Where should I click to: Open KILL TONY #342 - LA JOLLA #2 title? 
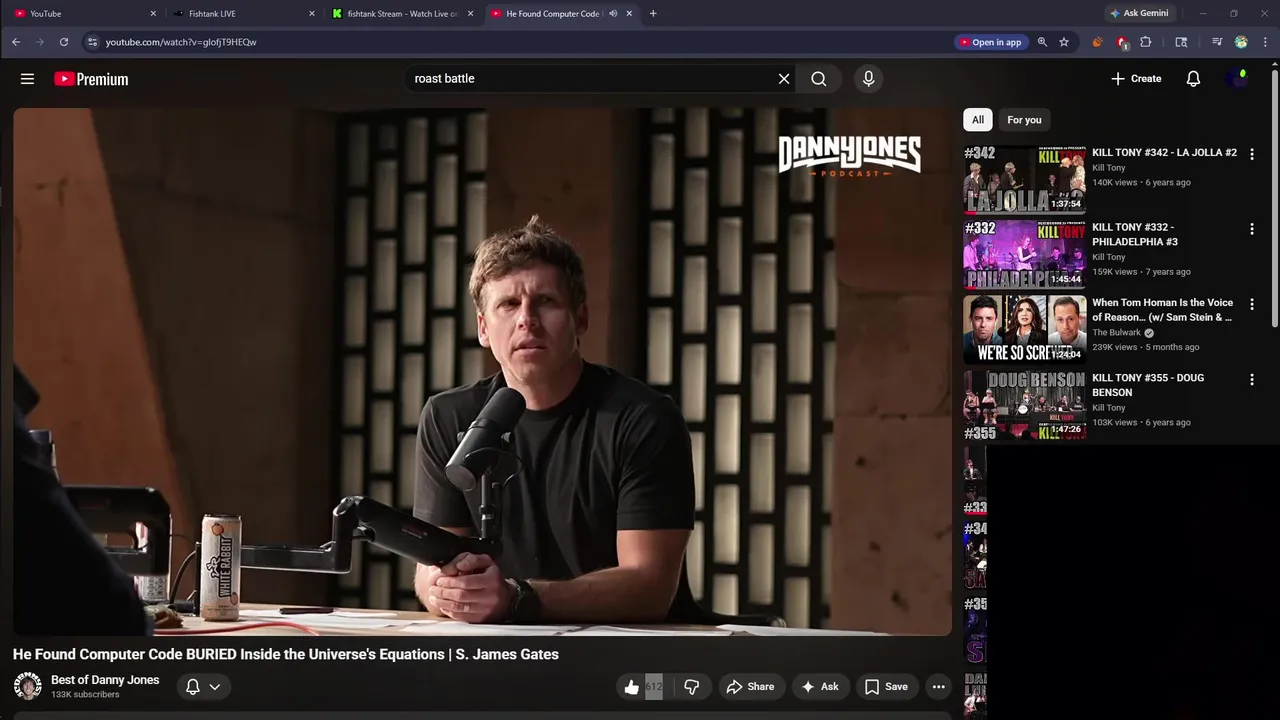pos(1164,153)
